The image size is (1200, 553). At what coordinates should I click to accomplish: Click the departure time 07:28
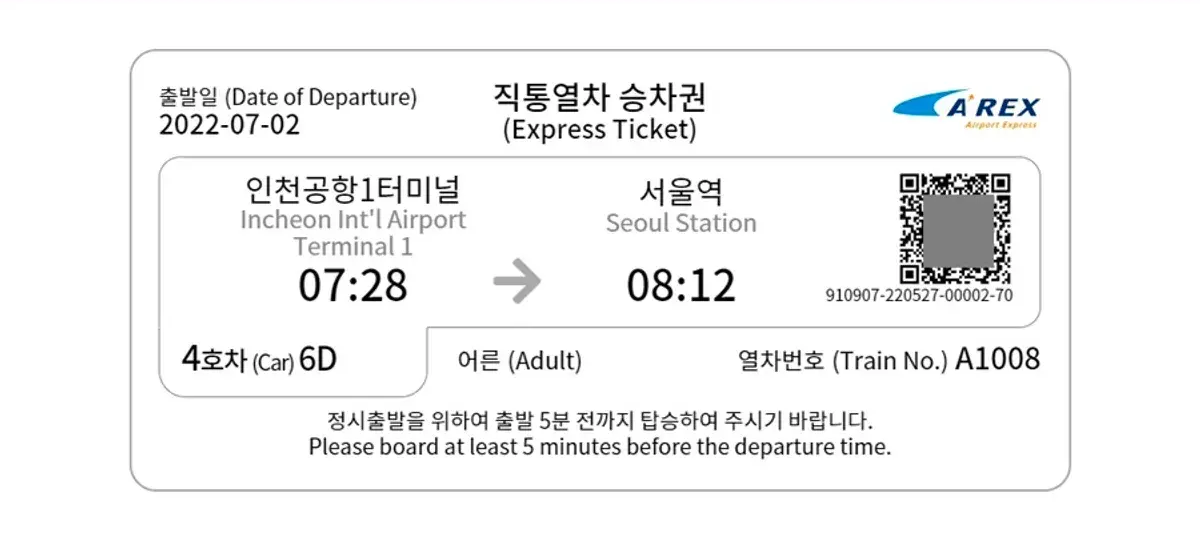[353, 286]
